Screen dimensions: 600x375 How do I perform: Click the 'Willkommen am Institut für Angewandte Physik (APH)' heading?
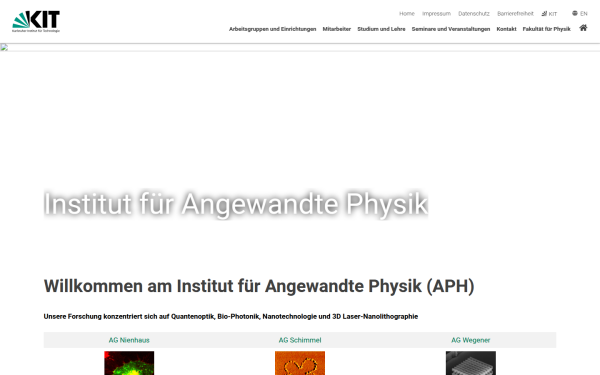click(x=259, y=286)
